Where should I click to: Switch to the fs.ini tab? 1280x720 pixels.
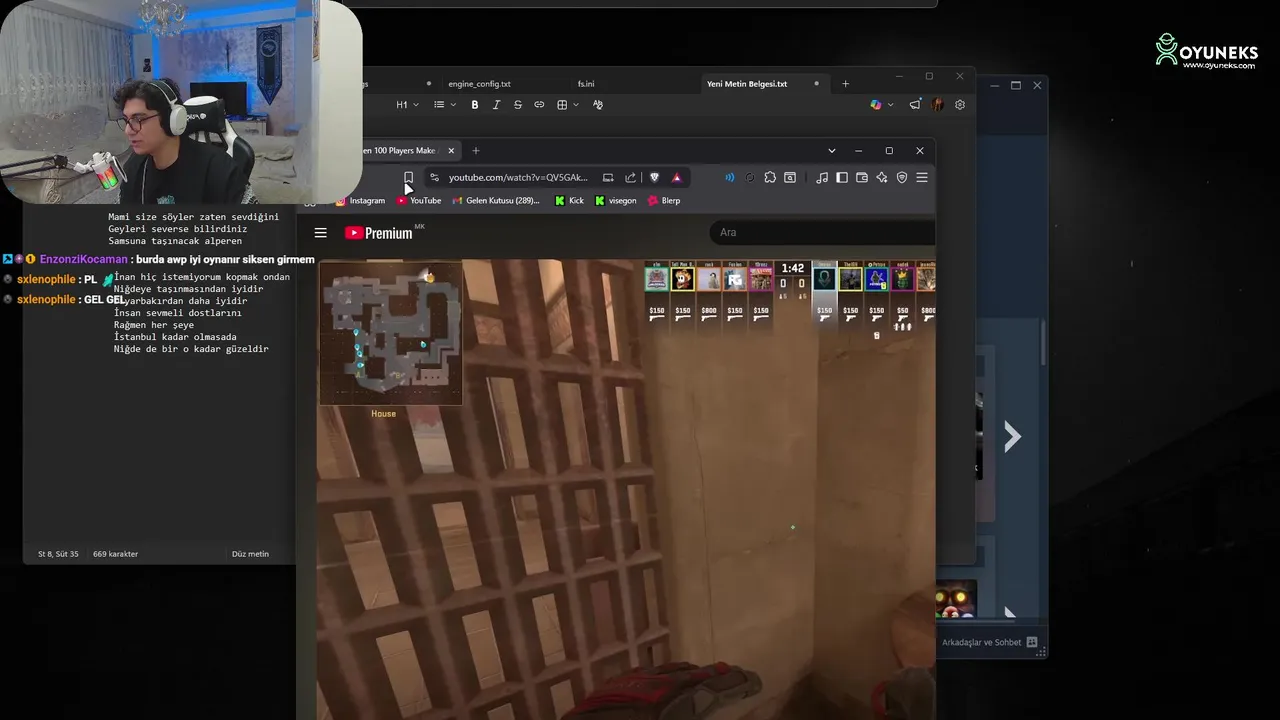pyautogui.click(x=586, y=84)
